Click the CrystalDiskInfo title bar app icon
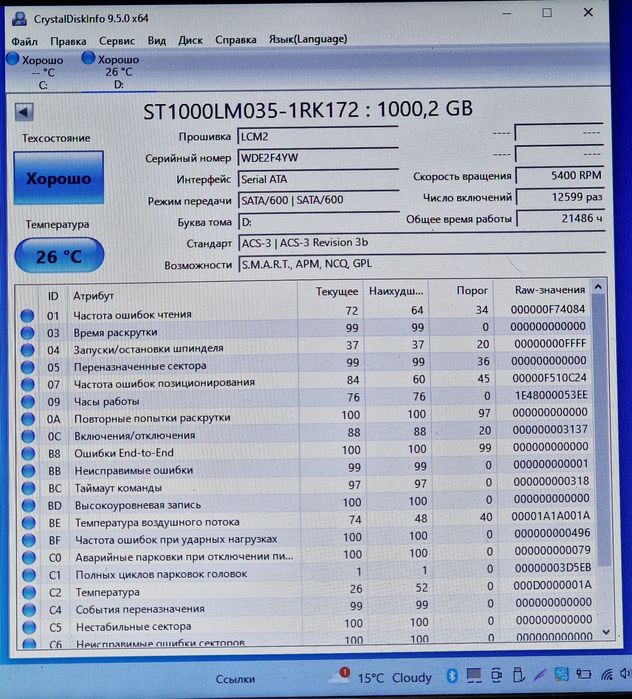This screenshot has height=699, width=632. (x=20, y=19)
